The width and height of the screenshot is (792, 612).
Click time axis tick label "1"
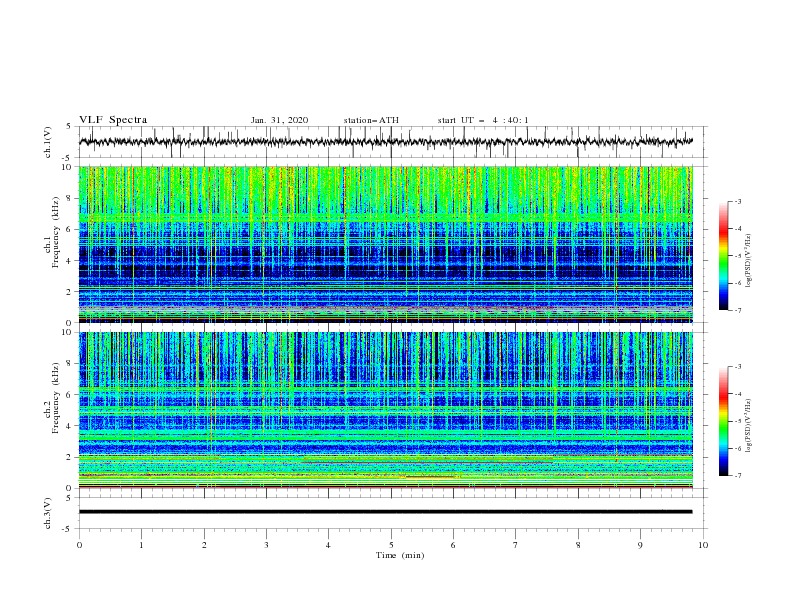point(141,545)
